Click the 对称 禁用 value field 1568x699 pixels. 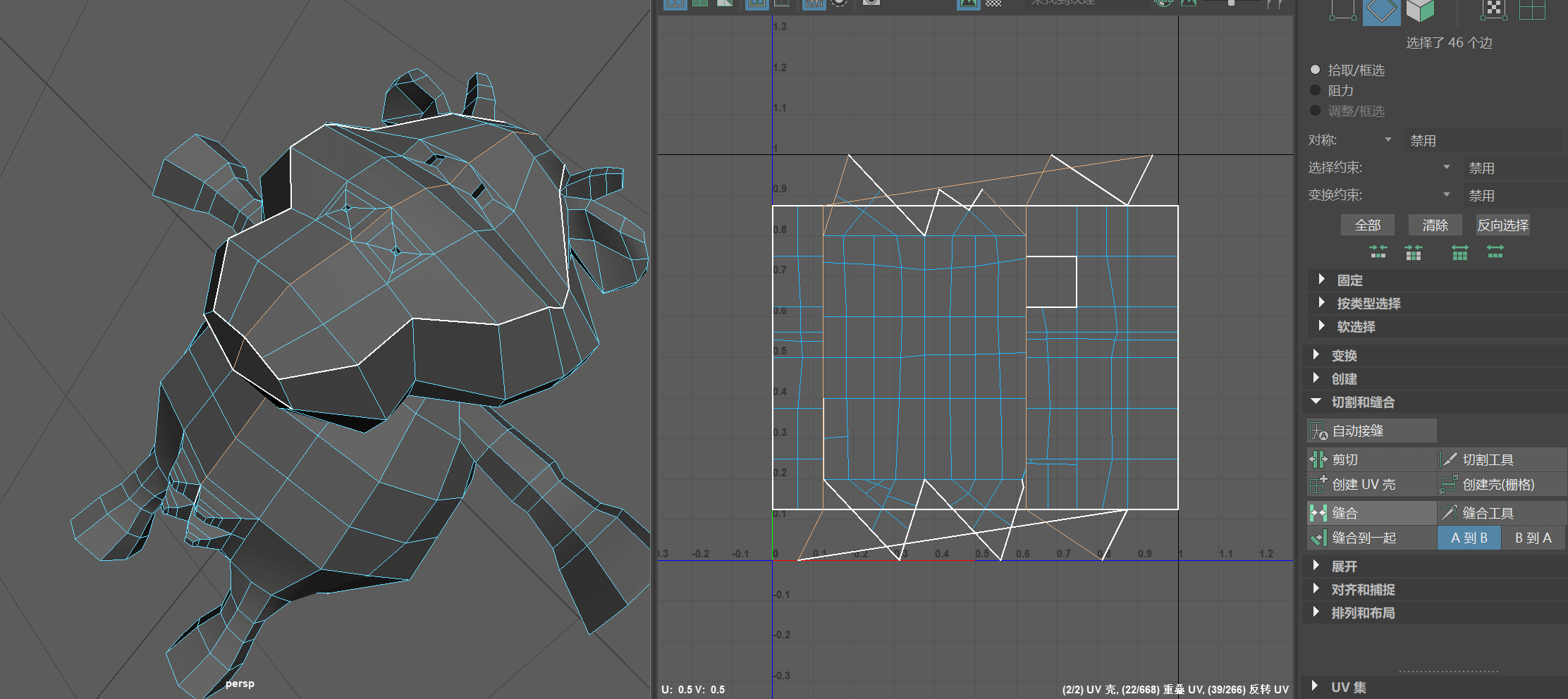click(1482, 140)
